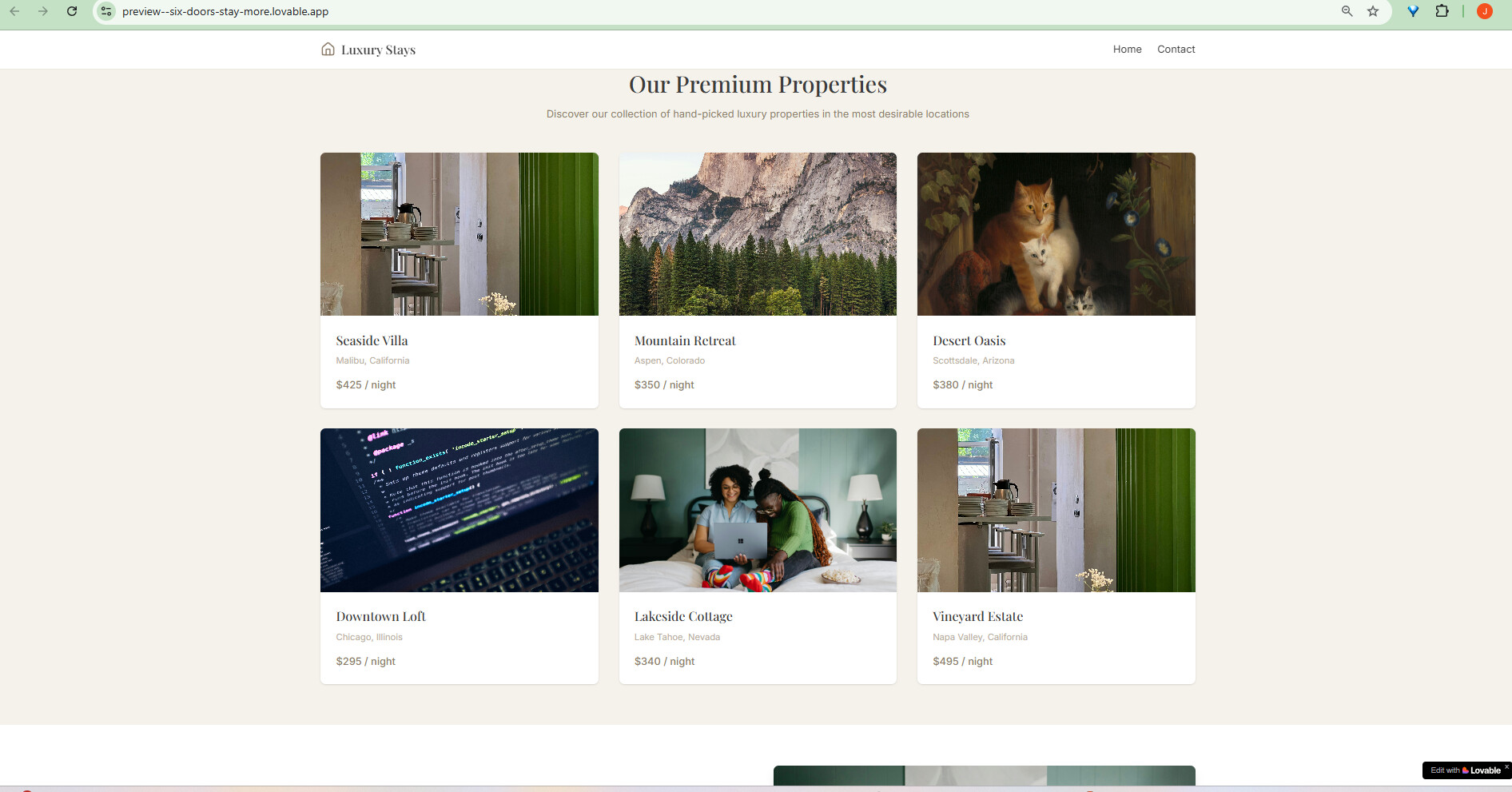
Task: Open the Chrome profile avatar
Action: 1485,11
